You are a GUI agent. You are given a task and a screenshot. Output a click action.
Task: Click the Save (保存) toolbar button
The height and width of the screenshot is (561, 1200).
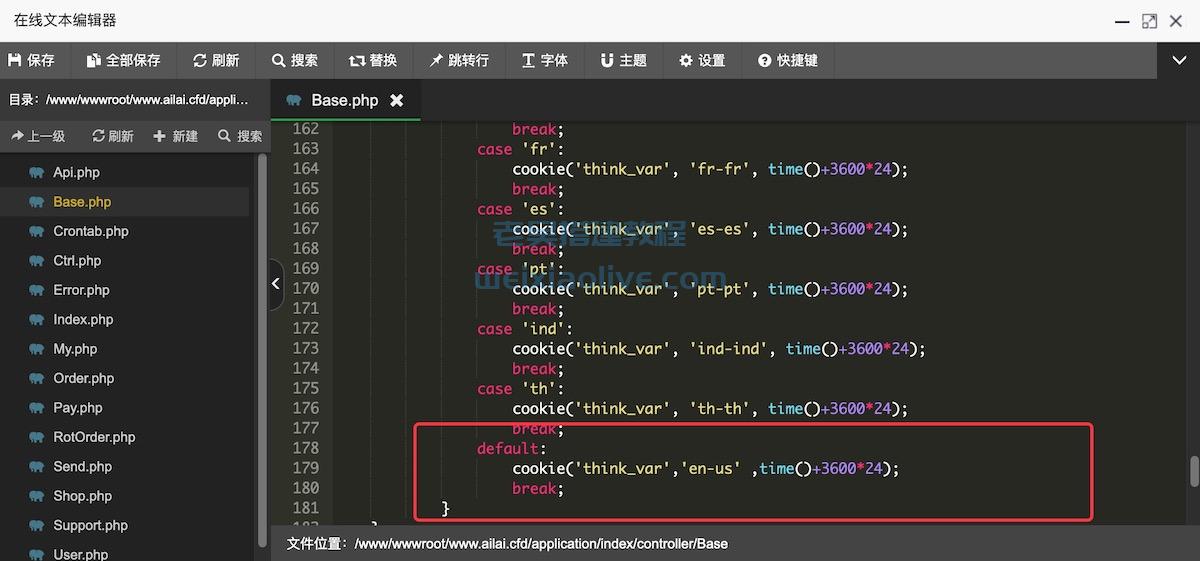click(x=31, y=60)
